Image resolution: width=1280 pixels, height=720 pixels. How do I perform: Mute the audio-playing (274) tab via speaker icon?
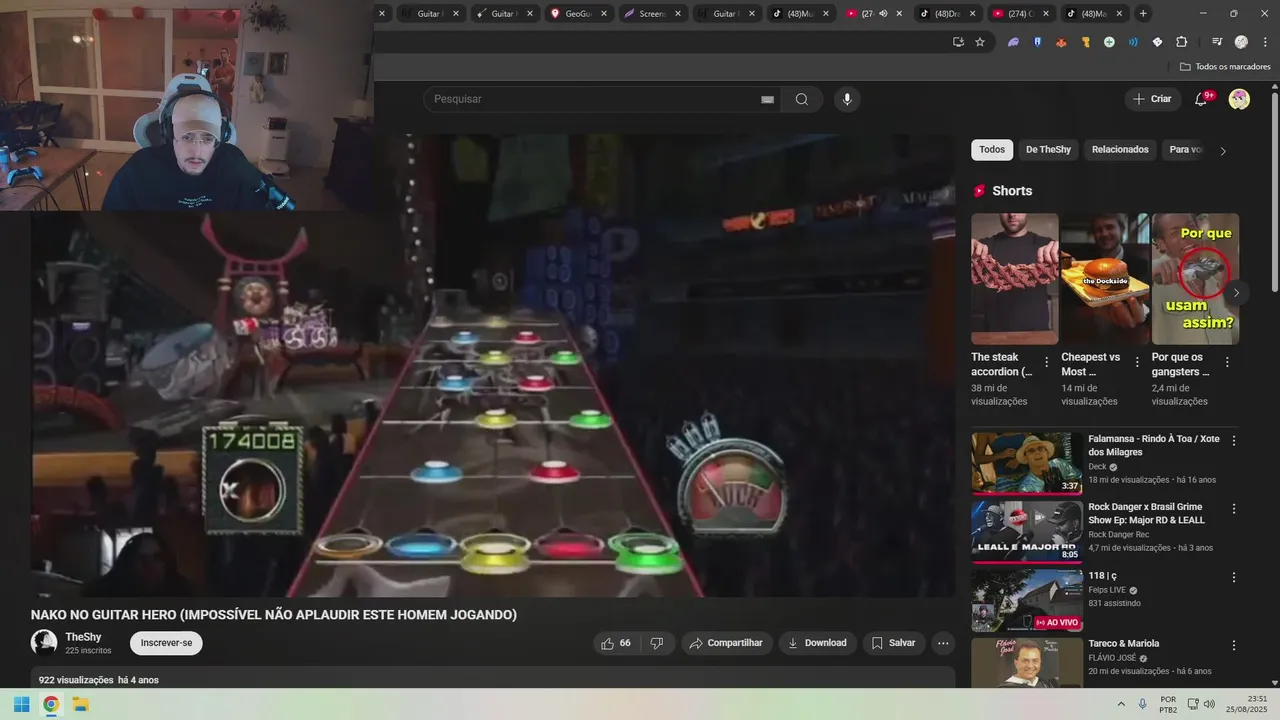tap(883, 13)
